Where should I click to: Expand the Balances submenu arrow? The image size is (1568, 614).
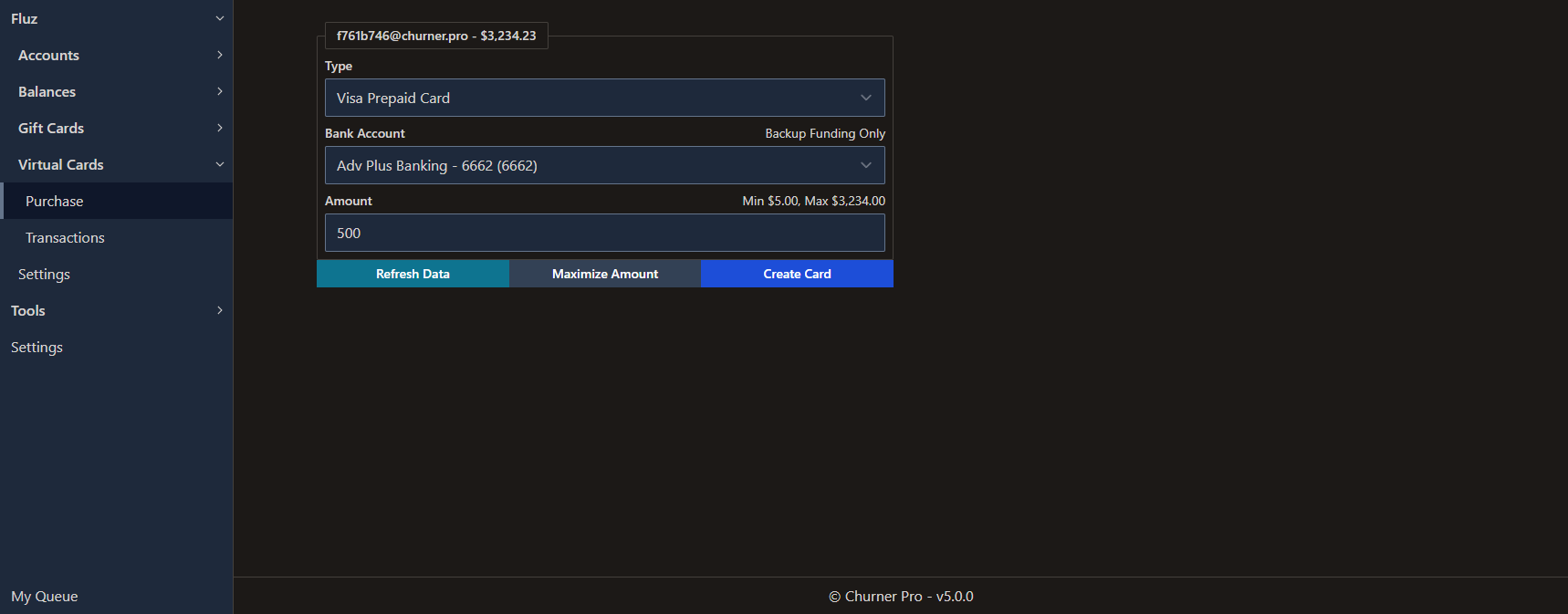[x=219, y=91]
